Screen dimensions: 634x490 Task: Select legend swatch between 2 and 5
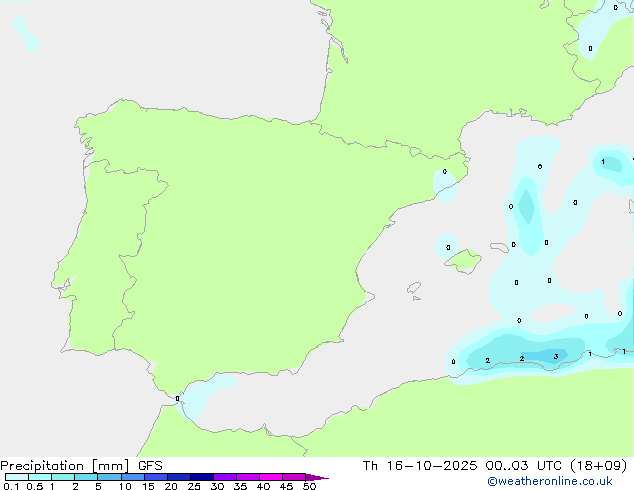click(x=86, y=477)
